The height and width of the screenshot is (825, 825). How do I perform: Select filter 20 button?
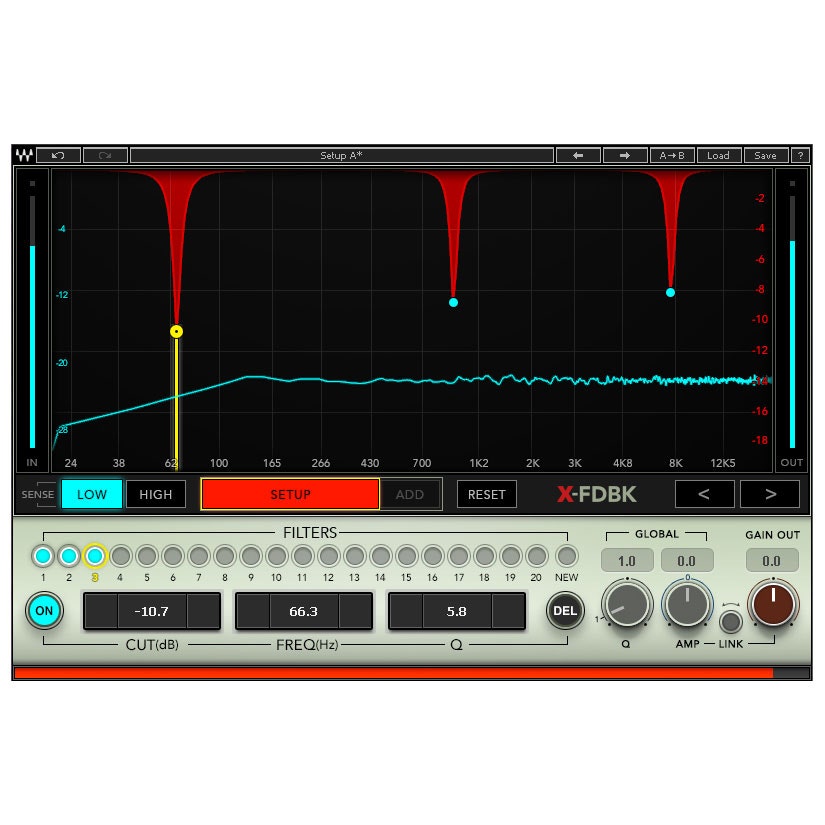click(537, 556)
